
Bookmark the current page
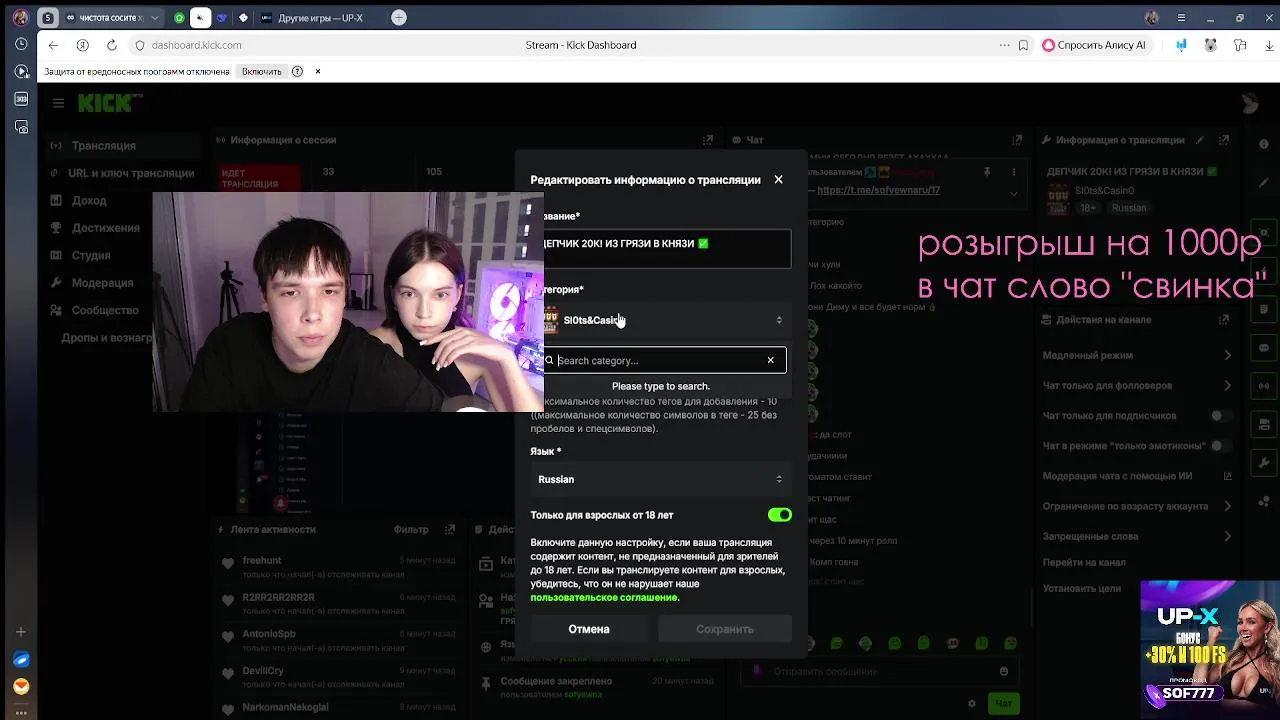1023,45
